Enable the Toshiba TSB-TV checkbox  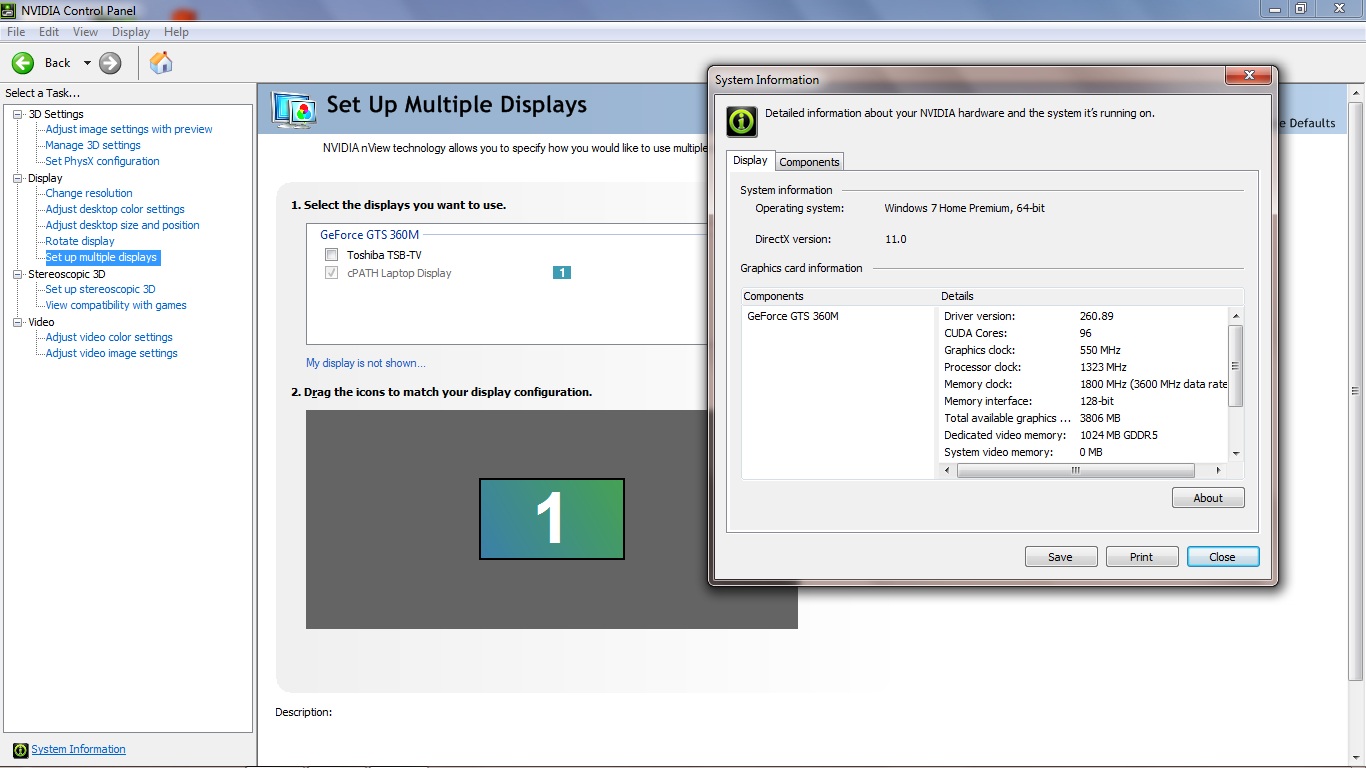[x=332, y=255]
